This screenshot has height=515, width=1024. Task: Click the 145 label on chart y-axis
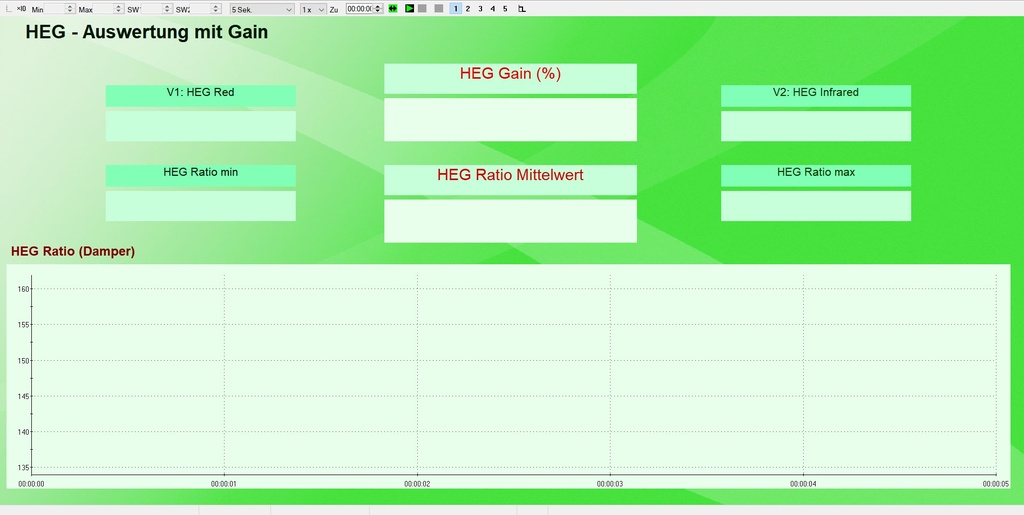tap(24, 396)
